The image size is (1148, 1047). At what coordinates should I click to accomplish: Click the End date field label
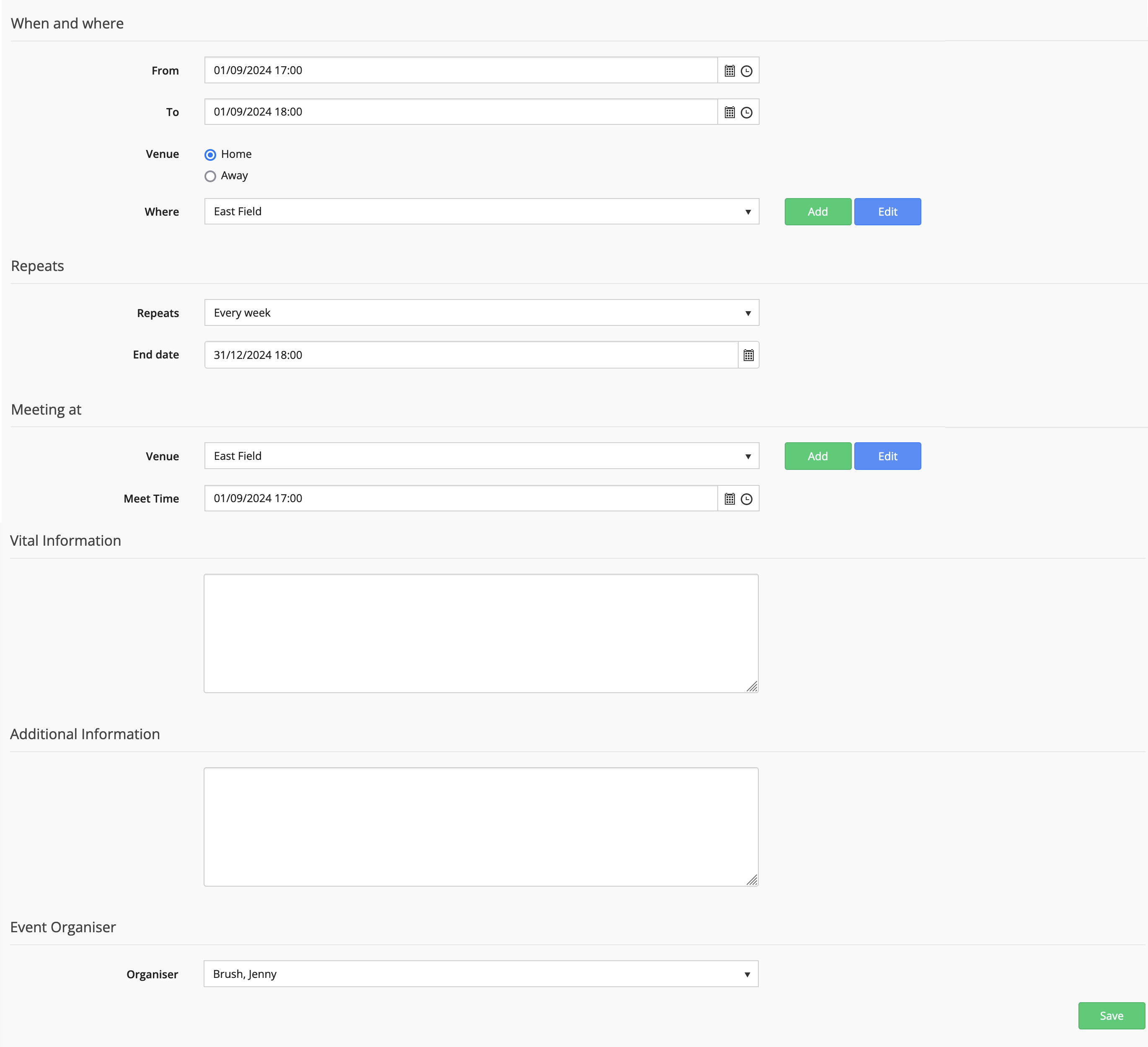click(x=156, y=355)
